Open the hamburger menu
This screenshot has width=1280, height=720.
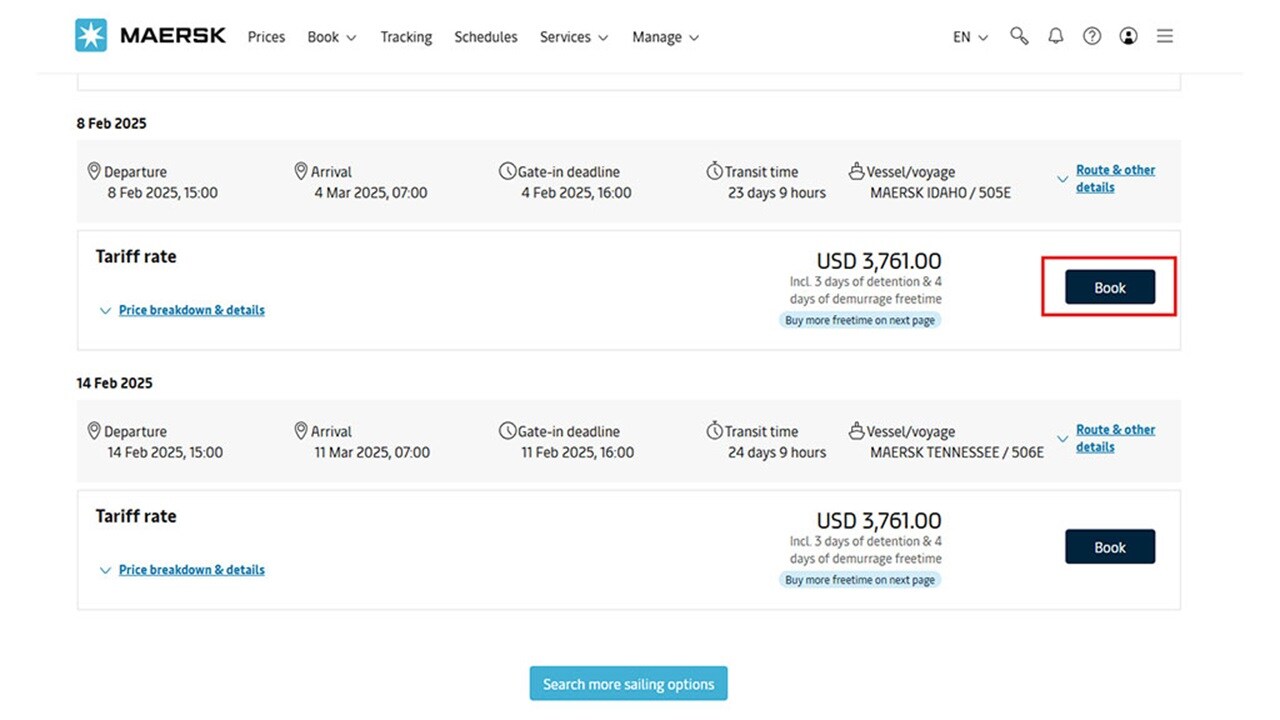[1164, 36]
